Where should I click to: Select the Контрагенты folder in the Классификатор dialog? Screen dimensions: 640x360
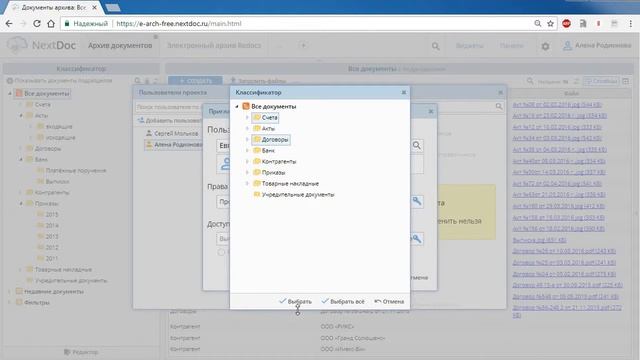pos(275,162)
